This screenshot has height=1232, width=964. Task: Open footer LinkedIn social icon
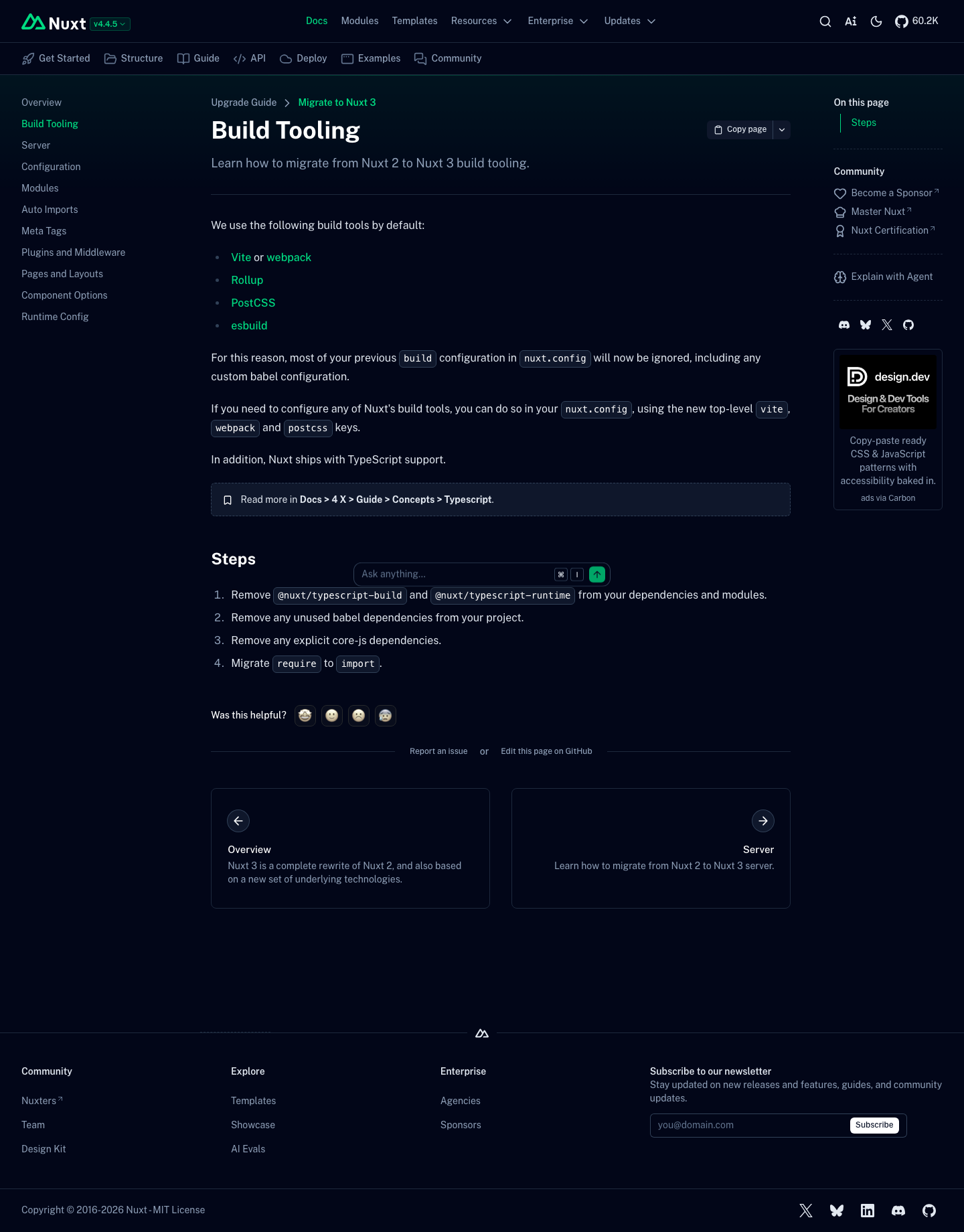pos(868,1211)
